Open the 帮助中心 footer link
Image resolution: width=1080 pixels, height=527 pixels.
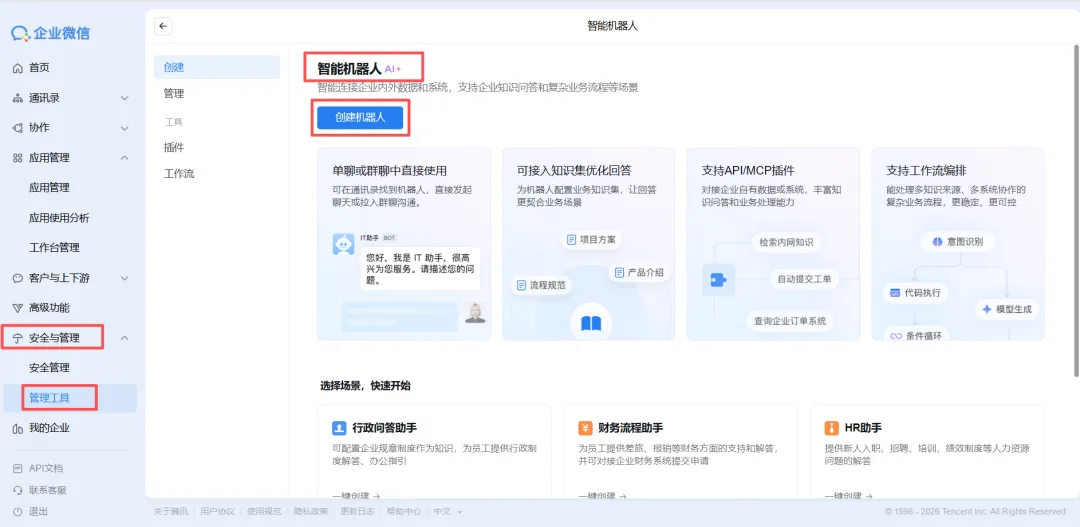coord(404,512)
